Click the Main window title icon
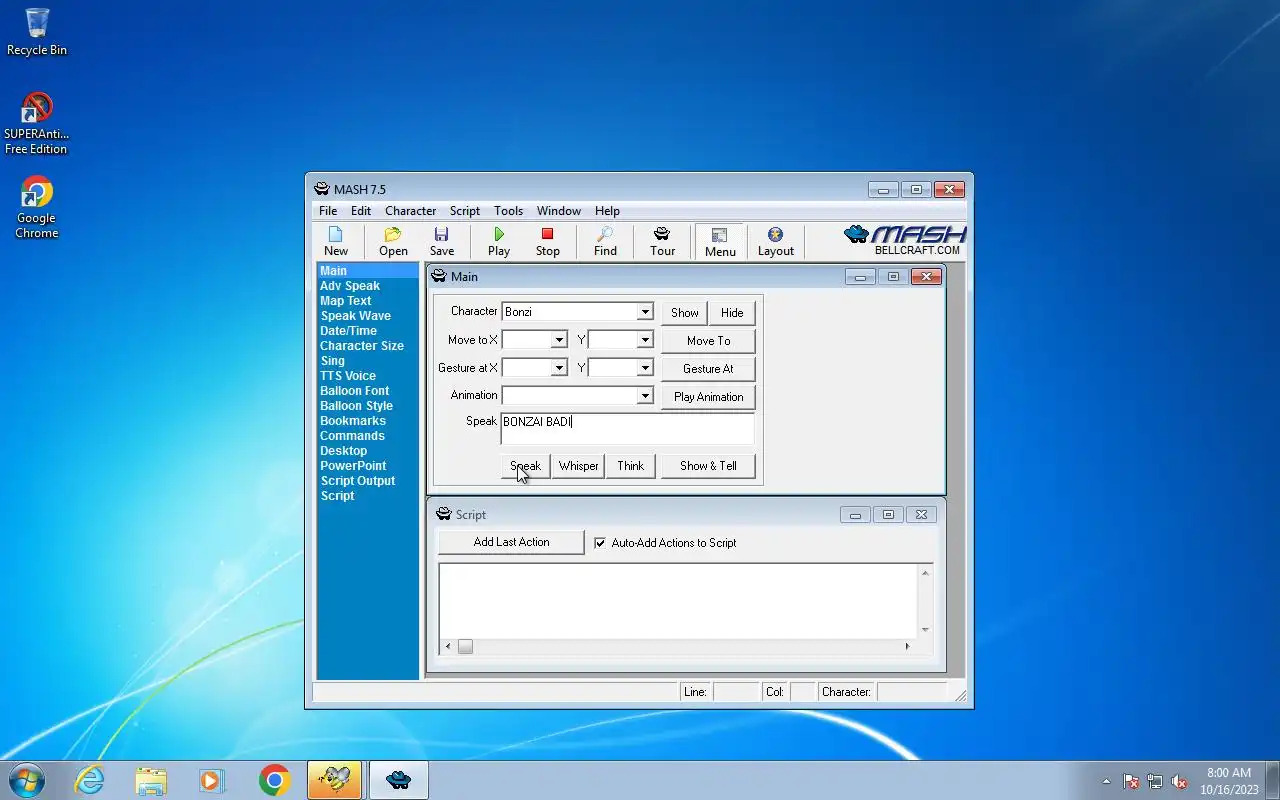The height and width of the screenshot is (800, 1280). (x=439, y=276)
